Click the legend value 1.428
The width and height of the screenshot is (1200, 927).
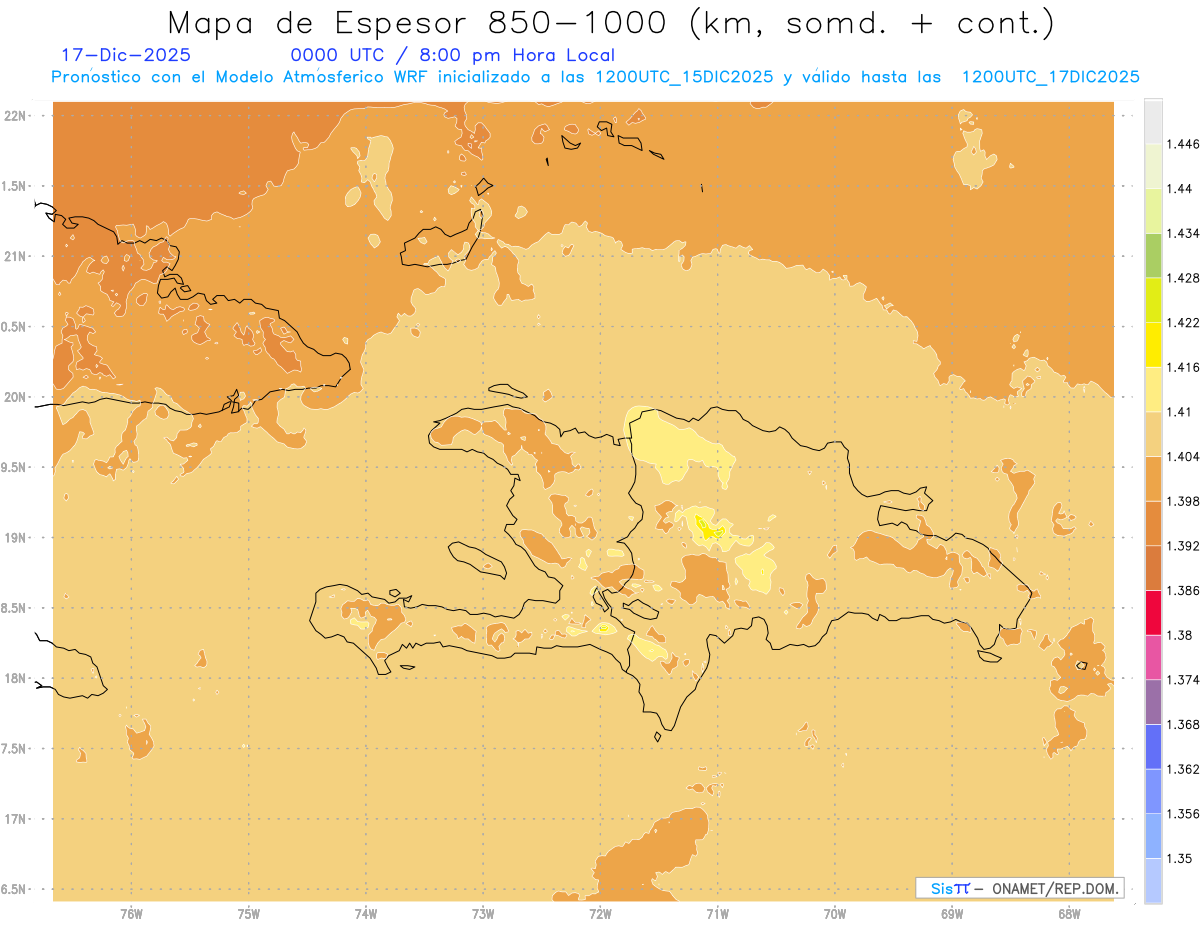[x=1184, y=278]
